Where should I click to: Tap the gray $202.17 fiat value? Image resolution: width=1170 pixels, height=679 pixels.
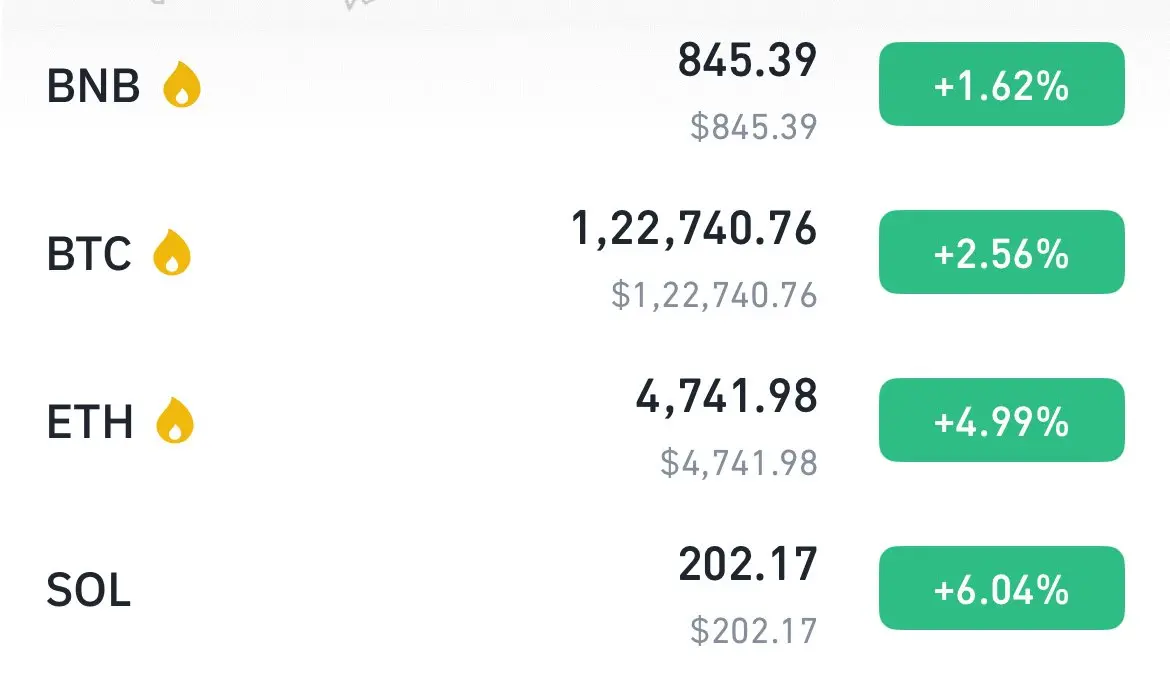[x=754, y=630]
